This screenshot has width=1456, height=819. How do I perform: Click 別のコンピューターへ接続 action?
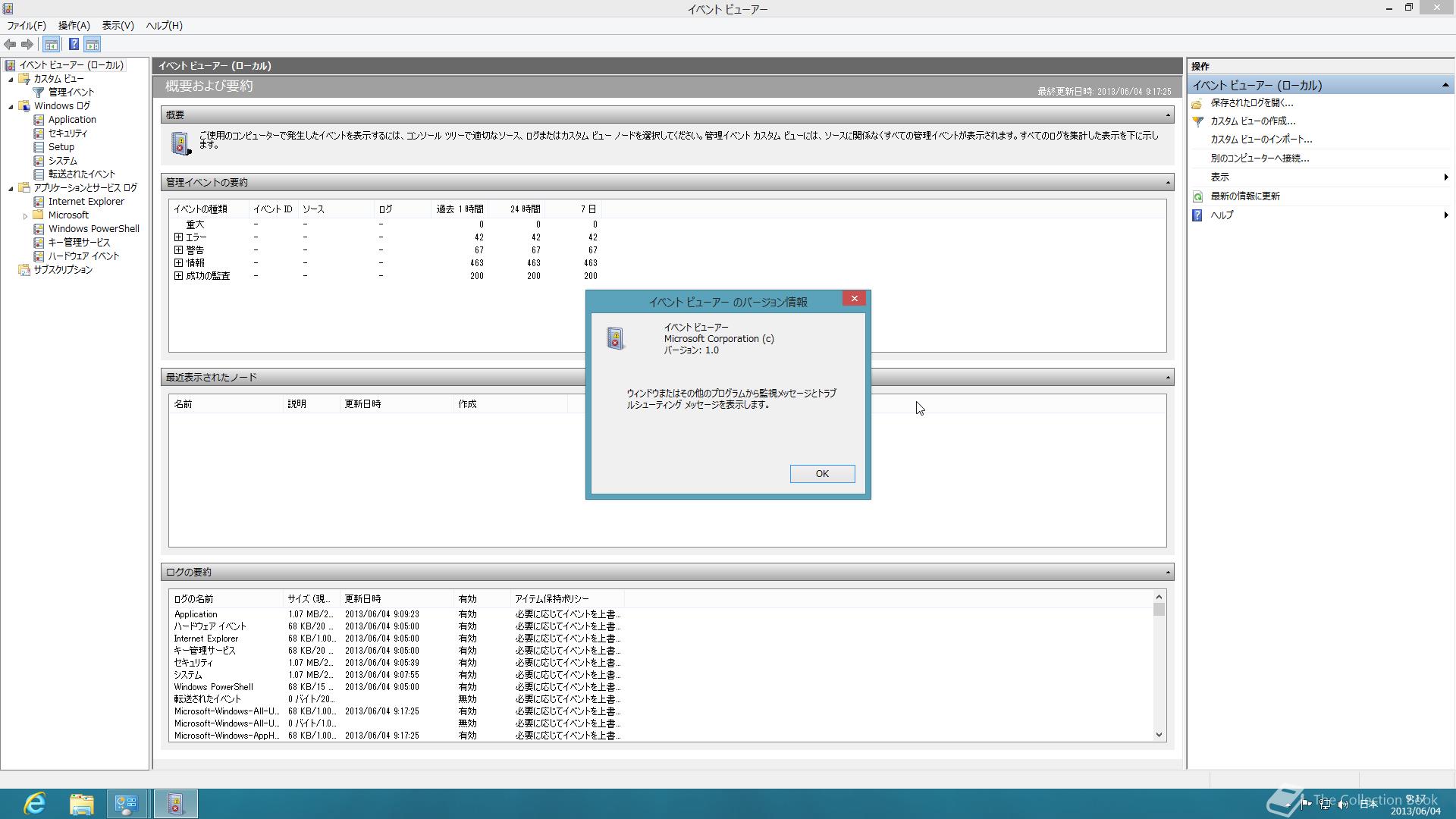1260,158
